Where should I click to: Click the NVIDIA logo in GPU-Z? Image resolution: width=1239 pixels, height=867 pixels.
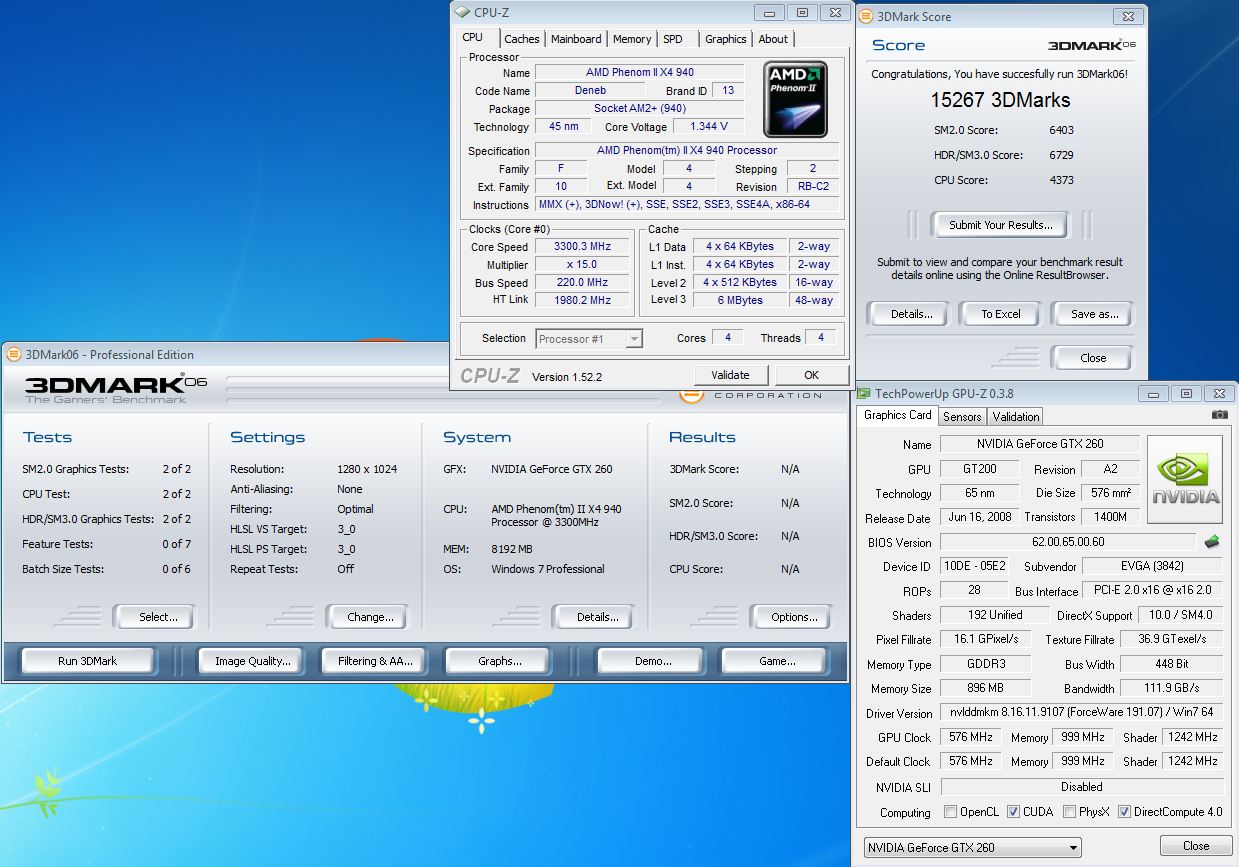1185,480
